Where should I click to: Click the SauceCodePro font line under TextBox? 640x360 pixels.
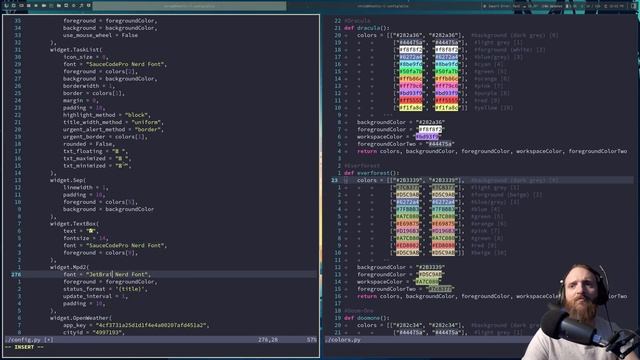(x=115, y=245)
